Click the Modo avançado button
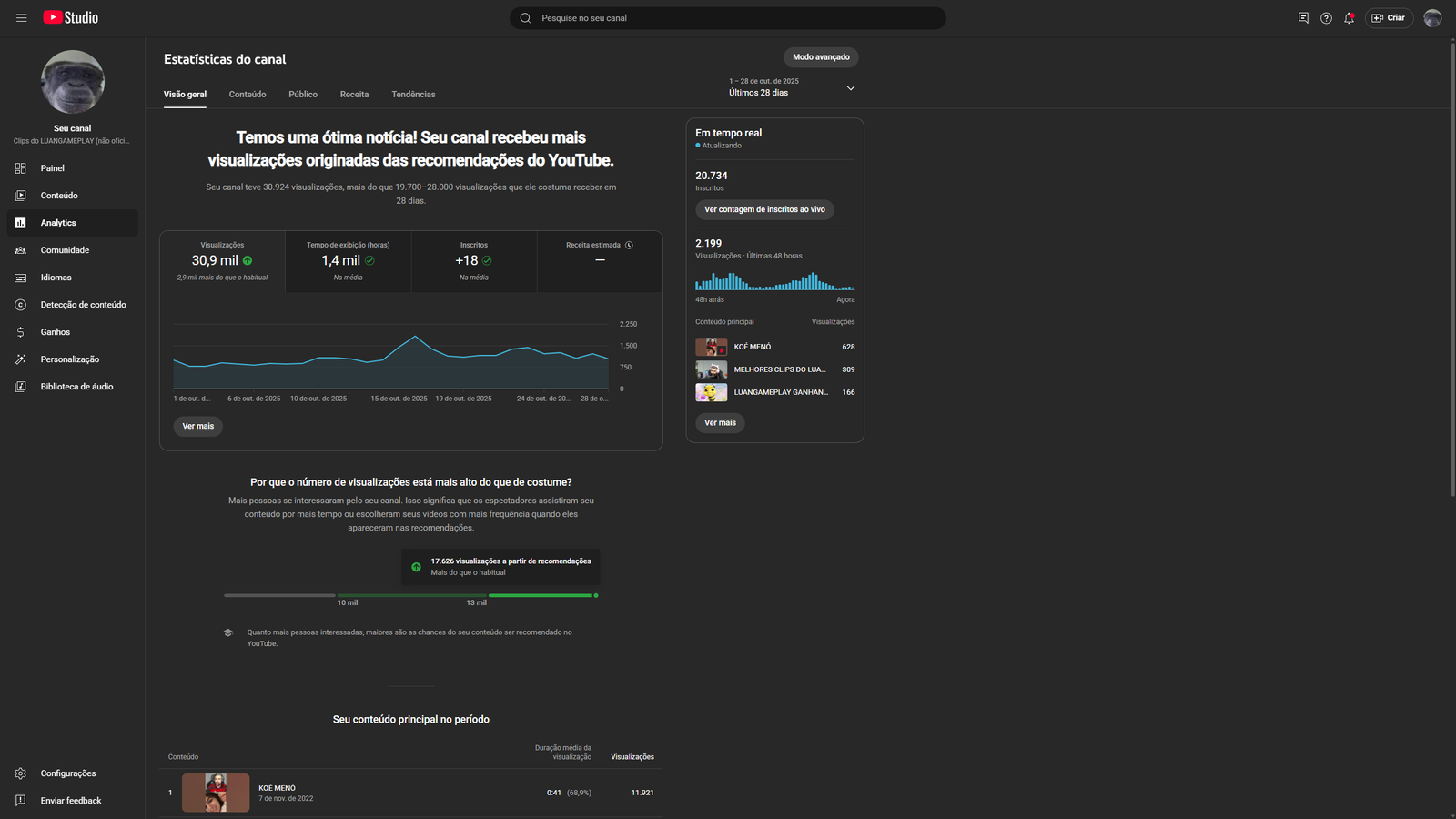1456x819 pixels. click(821, 57)
